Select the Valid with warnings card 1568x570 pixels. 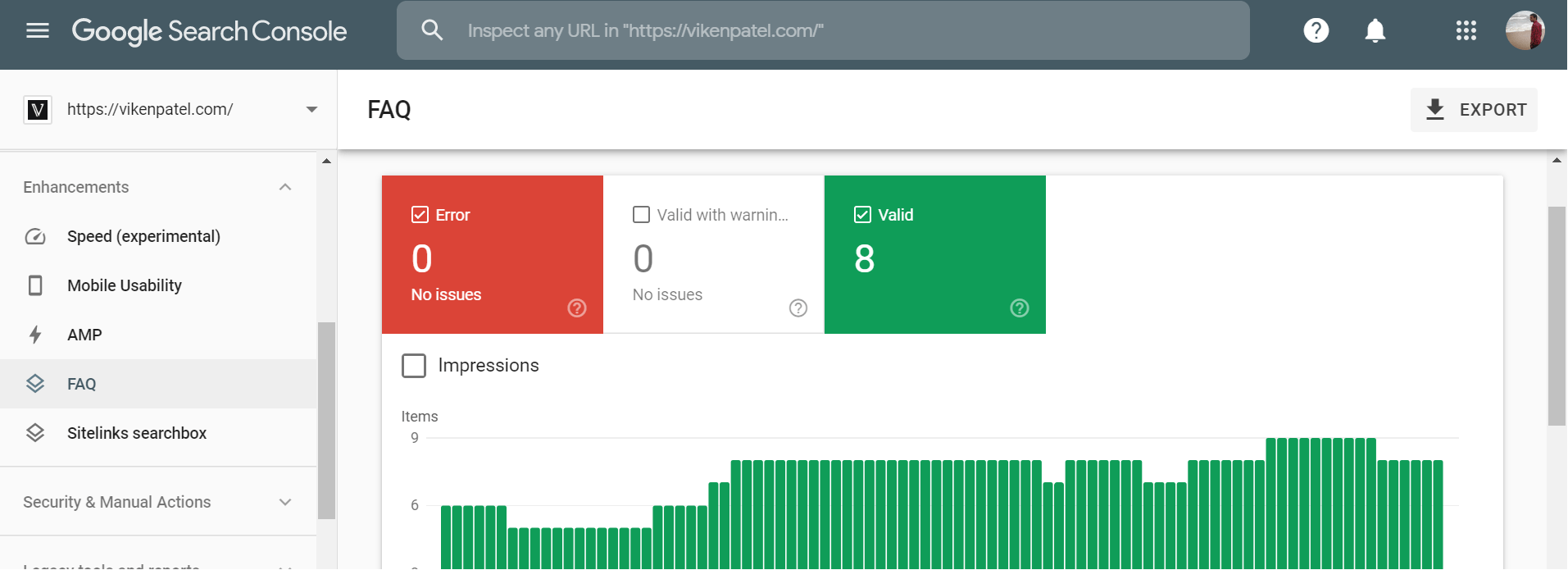(x=714, y=254)
